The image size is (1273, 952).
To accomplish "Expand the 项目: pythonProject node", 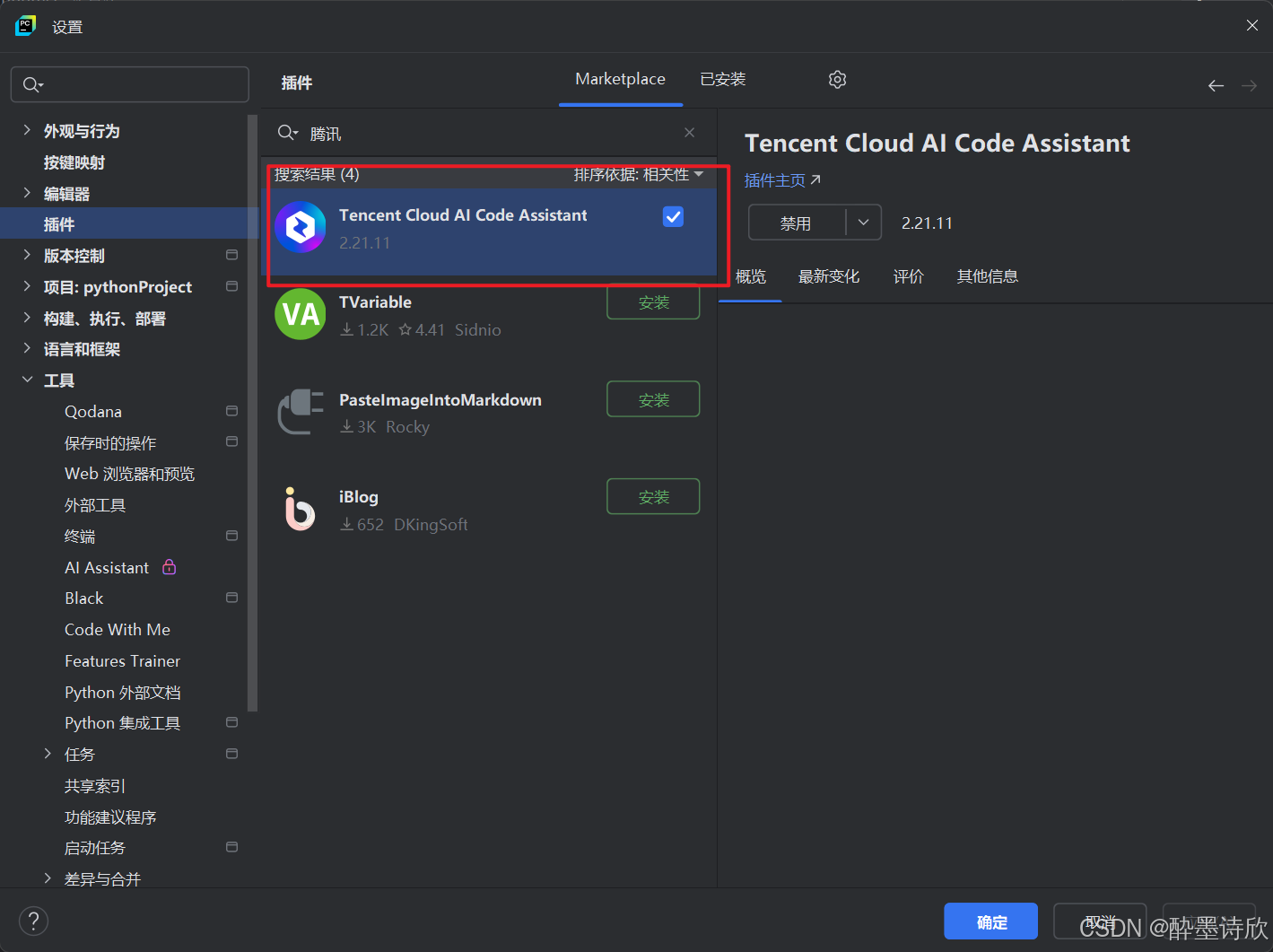I will tap(27, 286).
